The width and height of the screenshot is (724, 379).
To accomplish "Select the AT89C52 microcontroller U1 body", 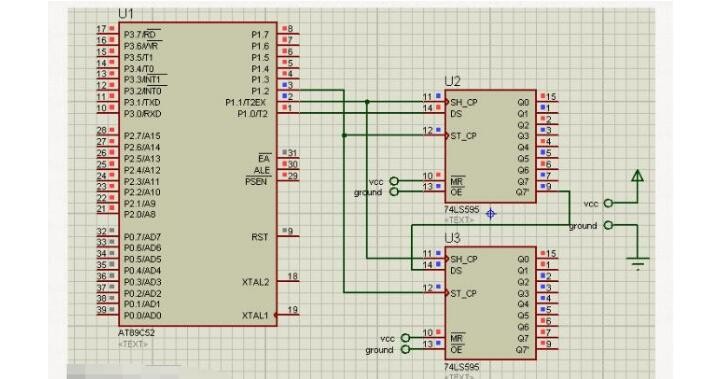I will click(x=198, y=174).
